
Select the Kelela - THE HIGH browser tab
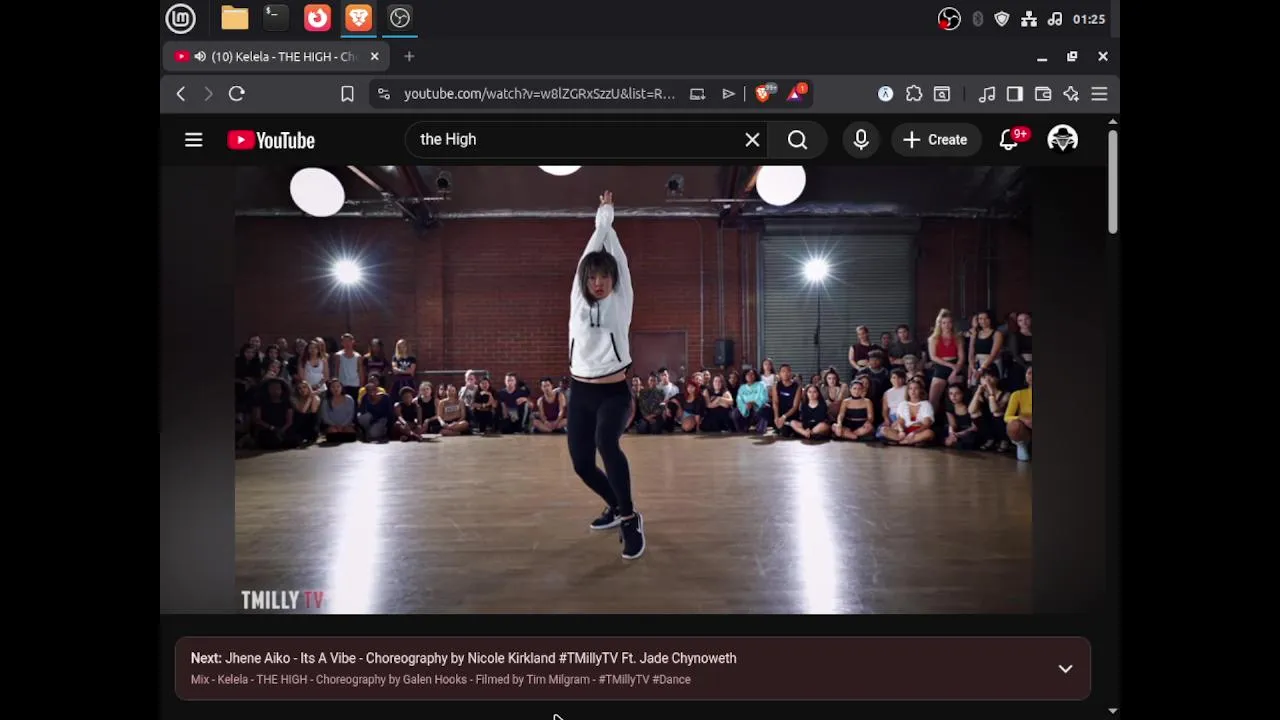(x=276, y=57)
